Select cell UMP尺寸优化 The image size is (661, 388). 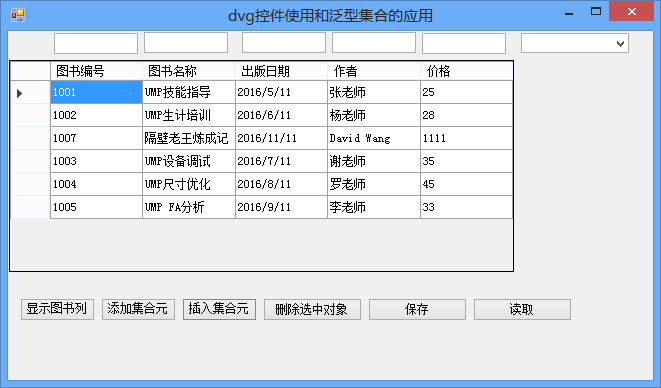coord(189,184)
